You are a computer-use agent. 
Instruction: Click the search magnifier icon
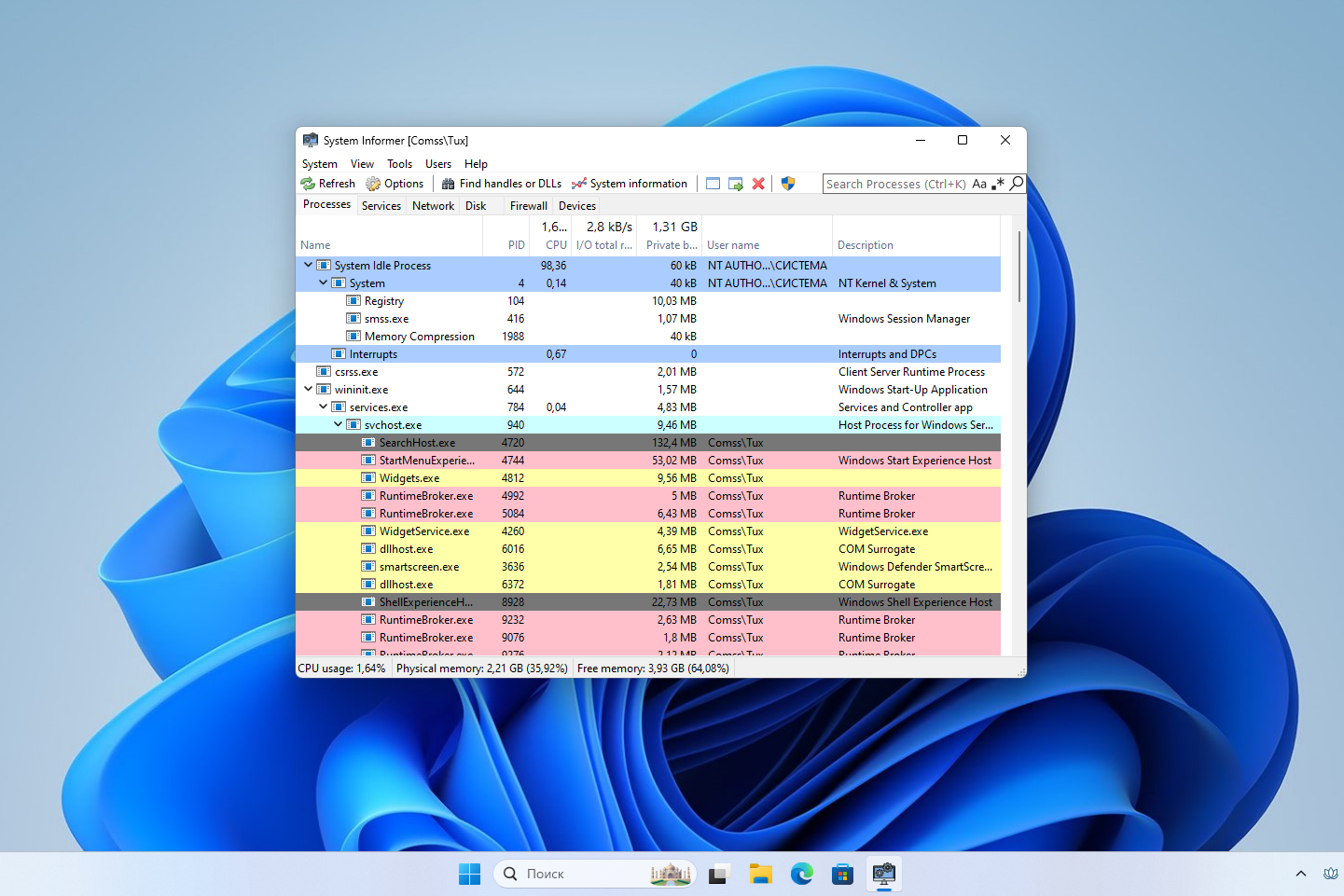[1017, 184]
